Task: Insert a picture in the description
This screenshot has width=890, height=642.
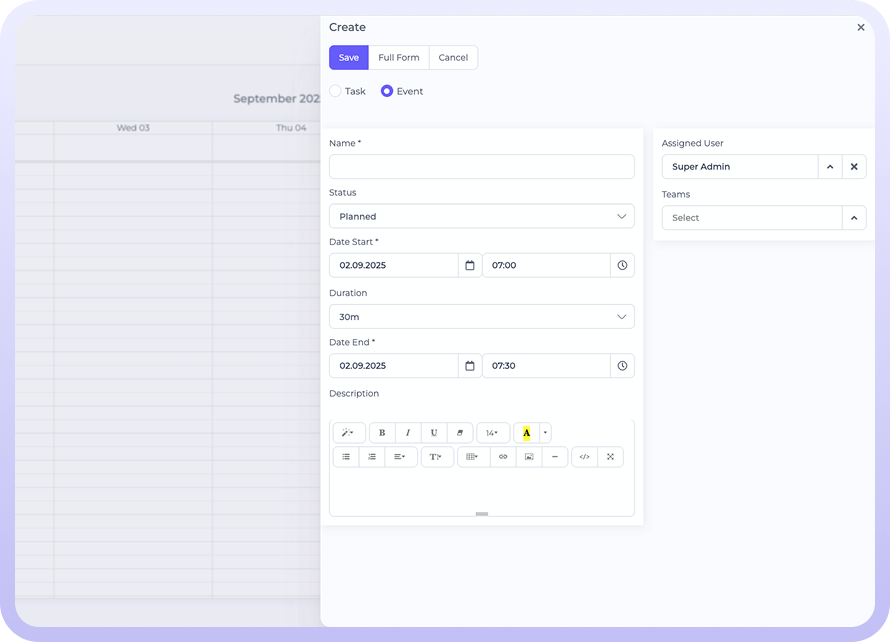Action: [x=529, y=457]
